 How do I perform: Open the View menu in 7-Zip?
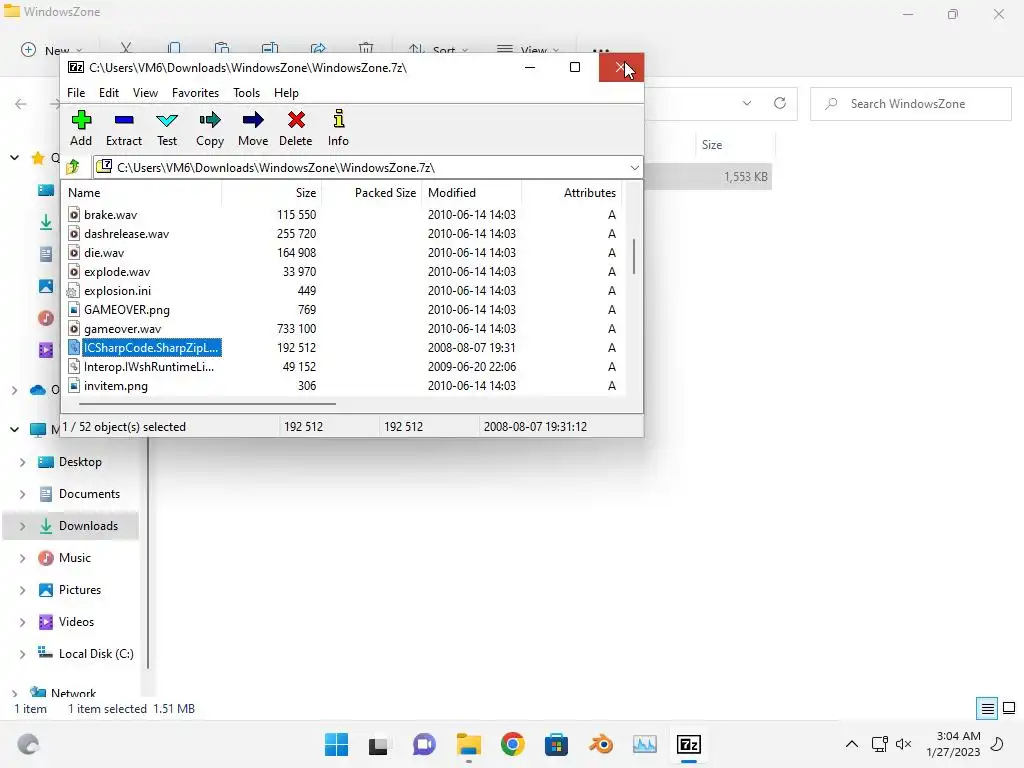(145, 93)
